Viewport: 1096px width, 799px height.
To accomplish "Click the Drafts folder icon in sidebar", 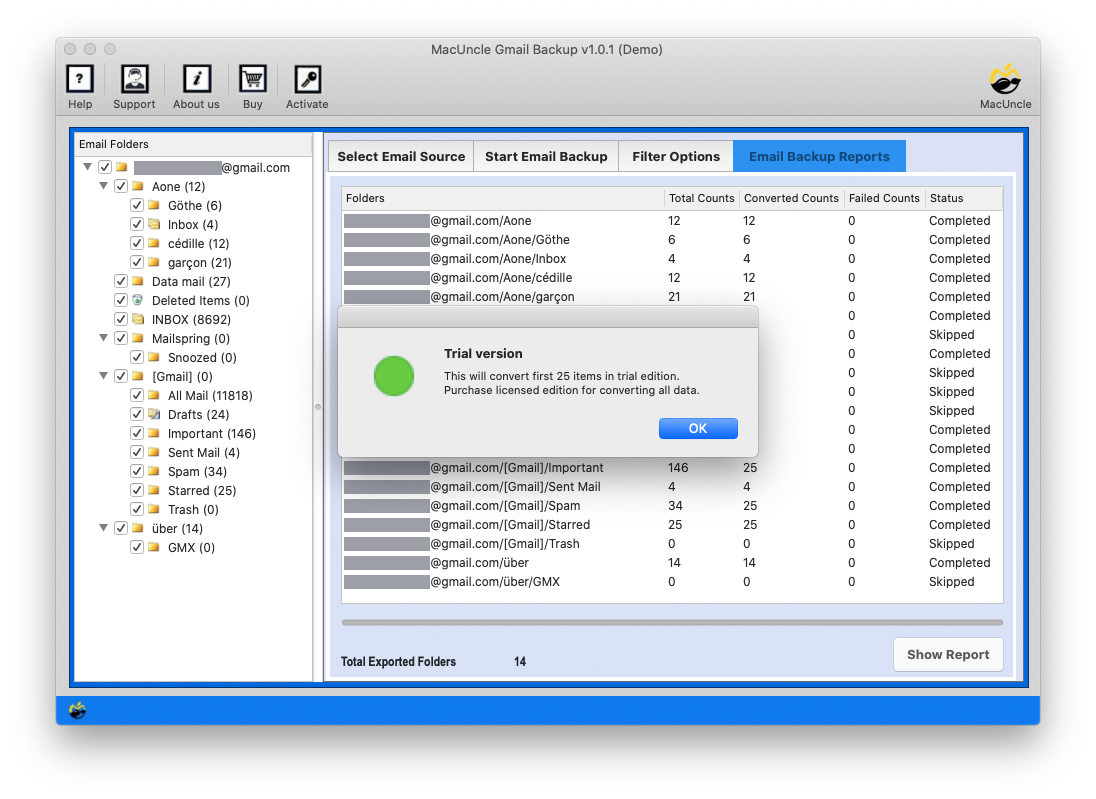I will 154,414.
